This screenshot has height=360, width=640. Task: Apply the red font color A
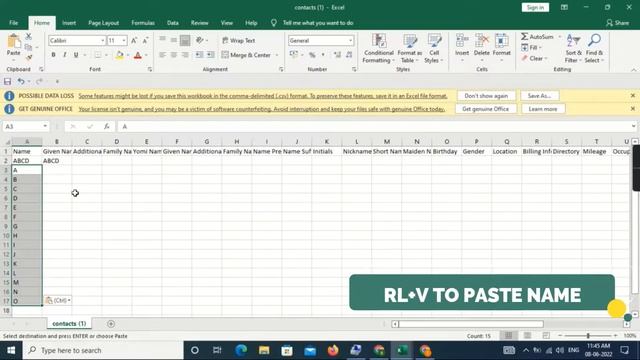[138, 55]
